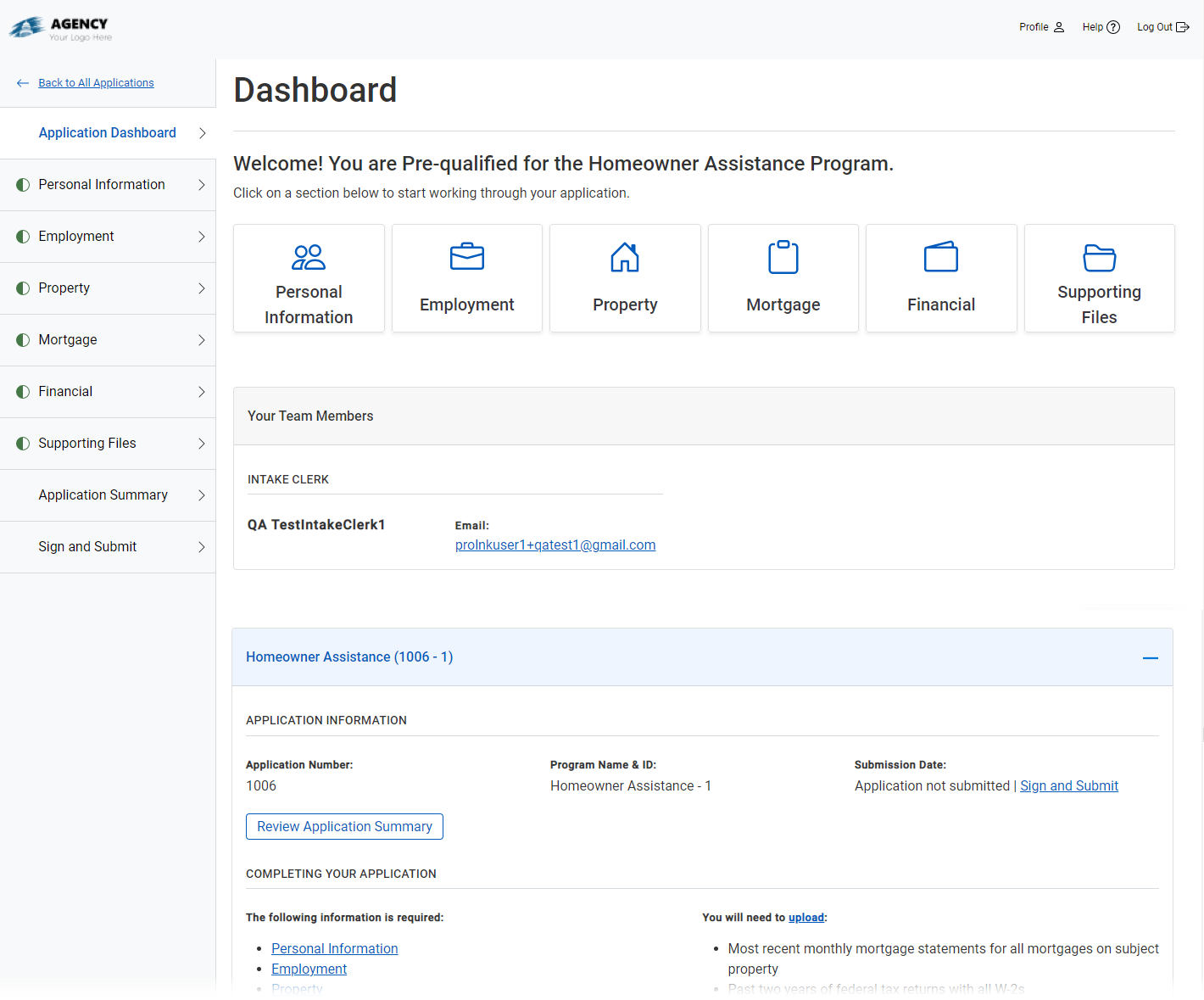Viewport: 1204px width, 1000px height.
Task: Click the Review Application Summary button
Action: pyautogui.click(x=344, y=826)
